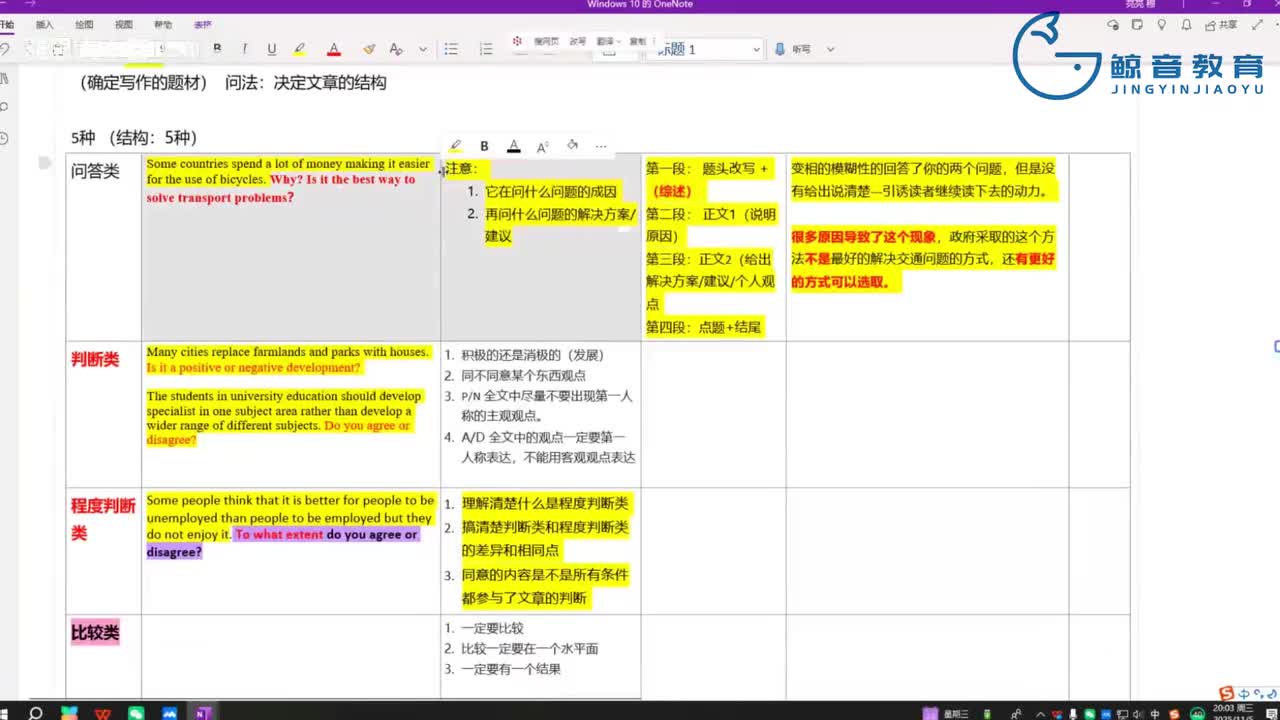Toggle underline in the ribbon toolbar

point(271,49)
